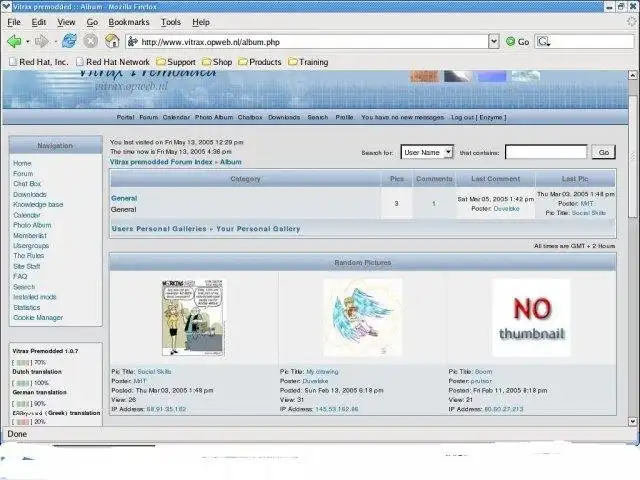Open Cookie Manager in sidebar
This screenshot has width=640, height=480.
click(38, 318)
